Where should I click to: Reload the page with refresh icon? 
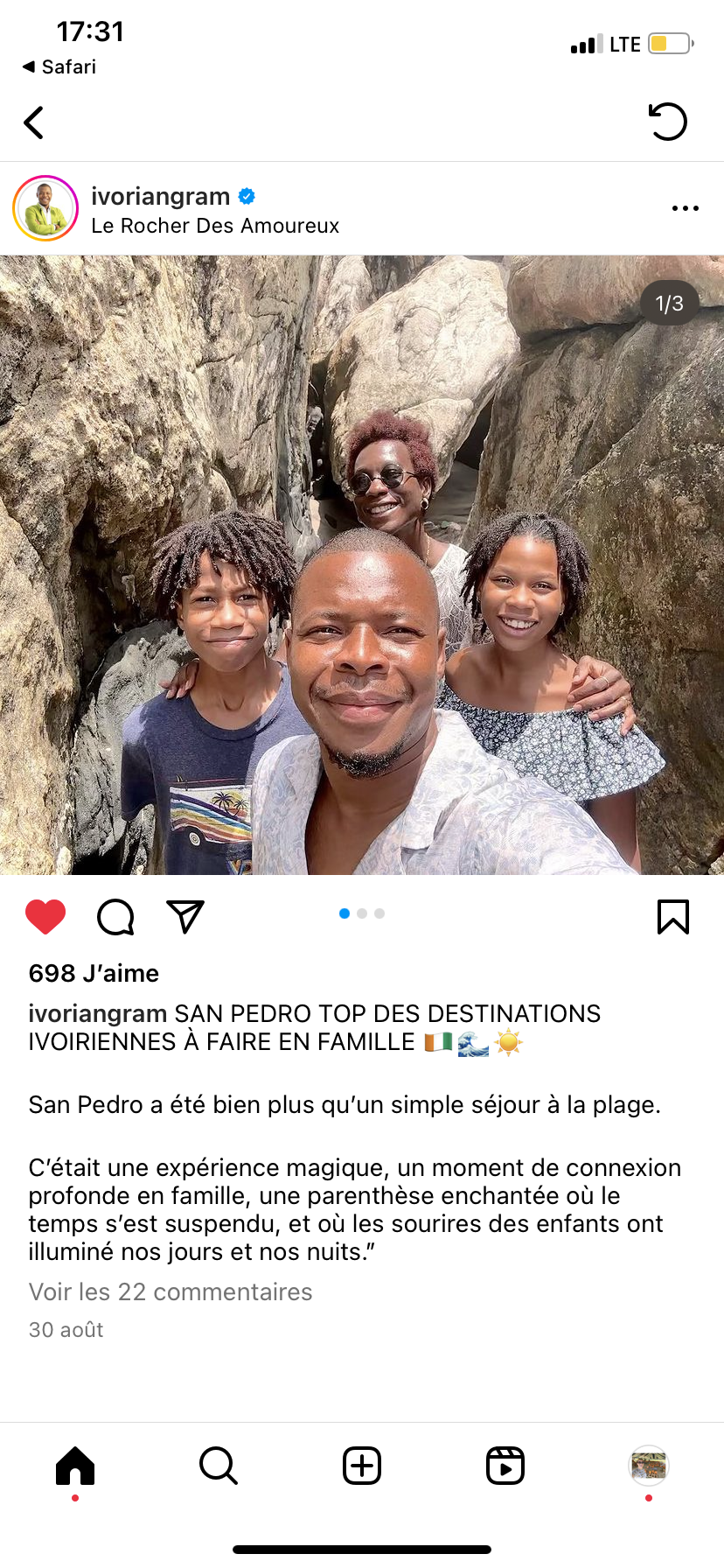click(x=668, y=122)
